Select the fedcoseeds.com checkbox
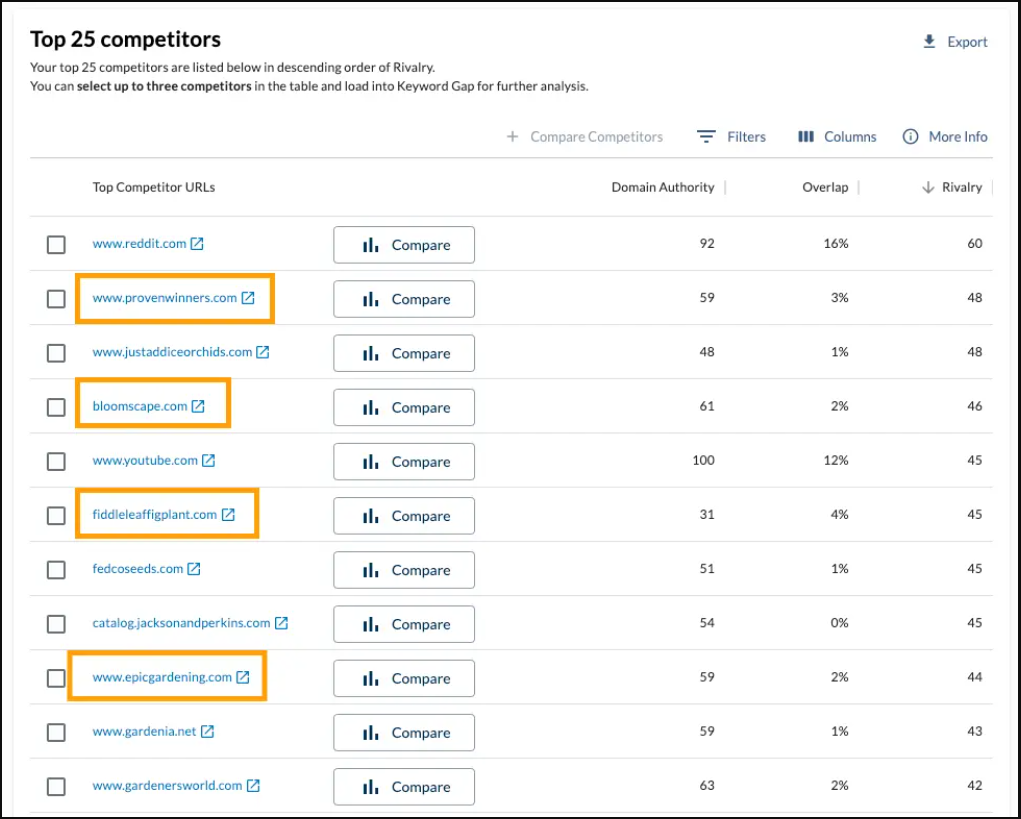 coord(56,570)
